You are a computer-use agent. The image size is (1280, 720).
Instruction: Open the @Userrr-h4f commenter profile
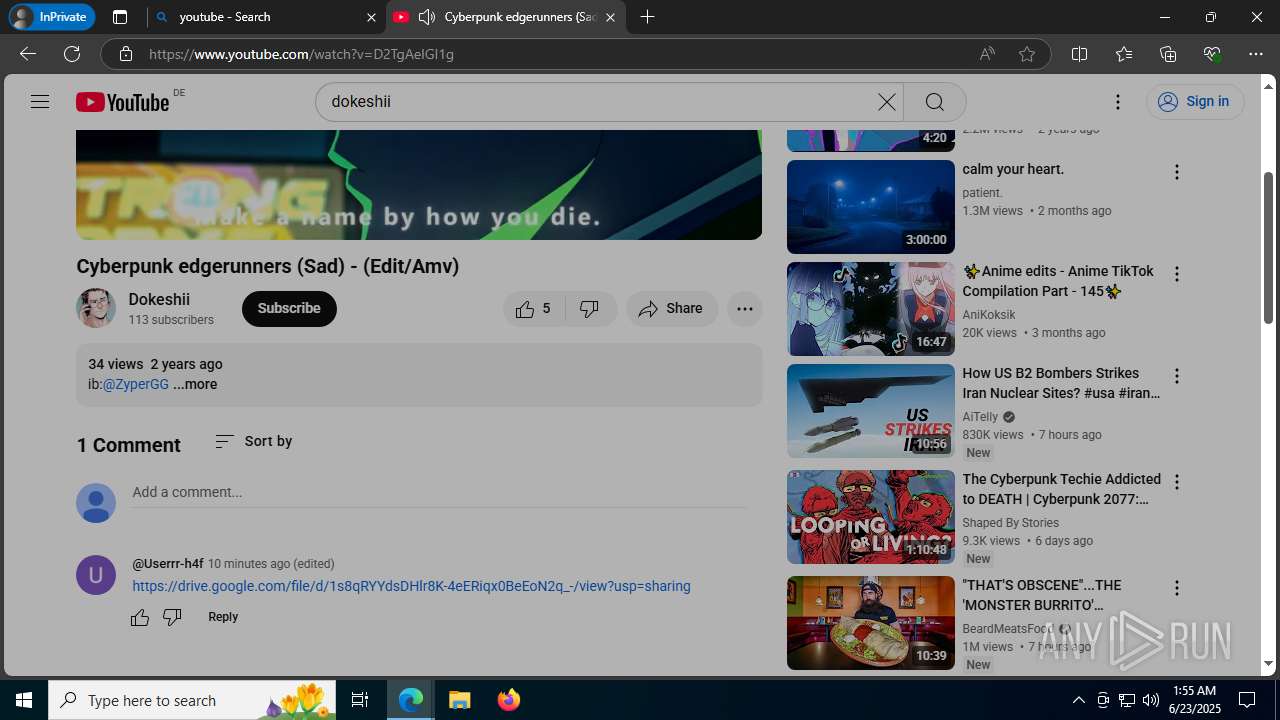(168, 564)
